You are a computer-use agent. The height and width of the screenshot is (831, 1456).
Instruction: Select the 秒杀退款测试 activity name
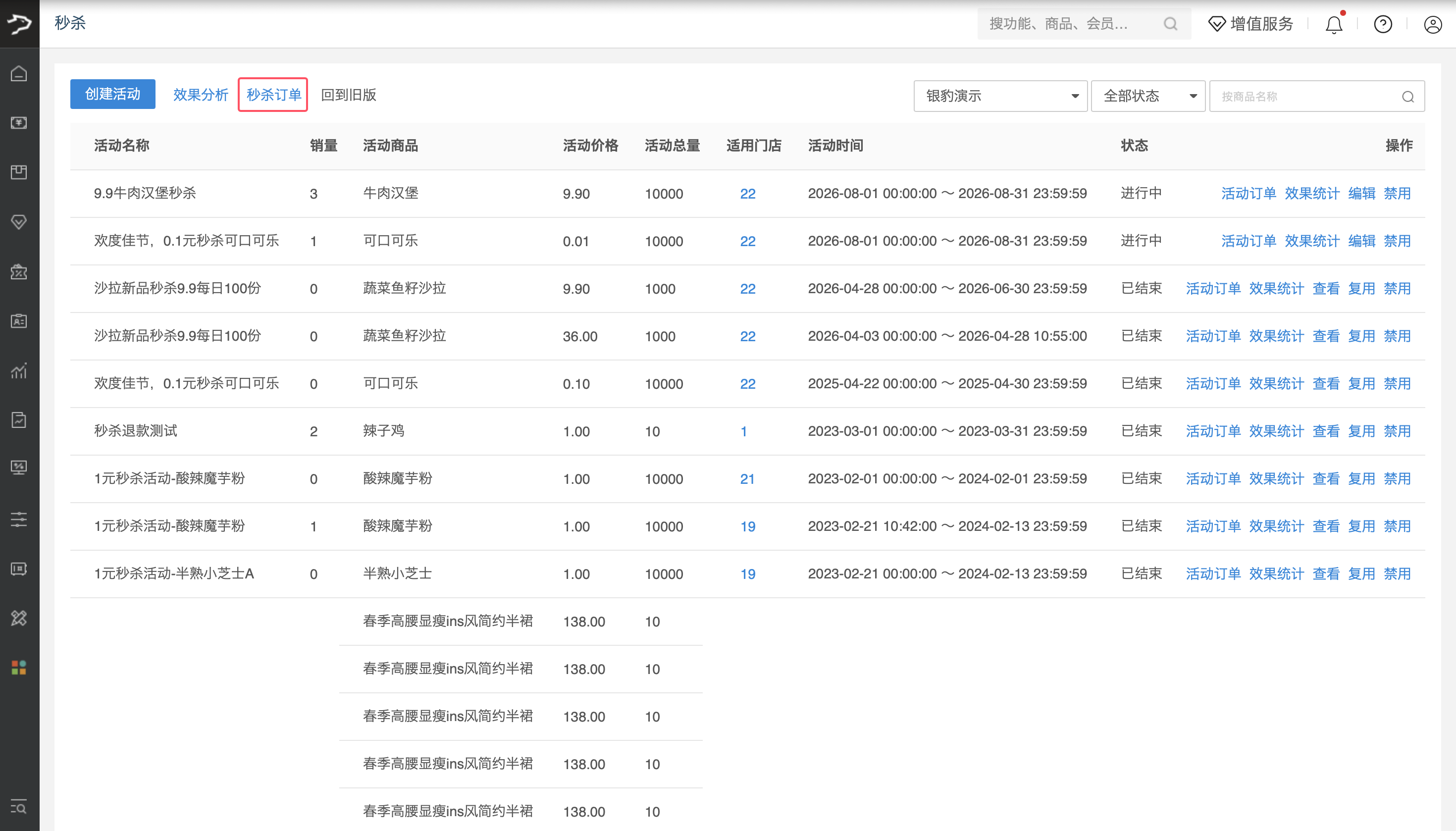coord(135,431)
